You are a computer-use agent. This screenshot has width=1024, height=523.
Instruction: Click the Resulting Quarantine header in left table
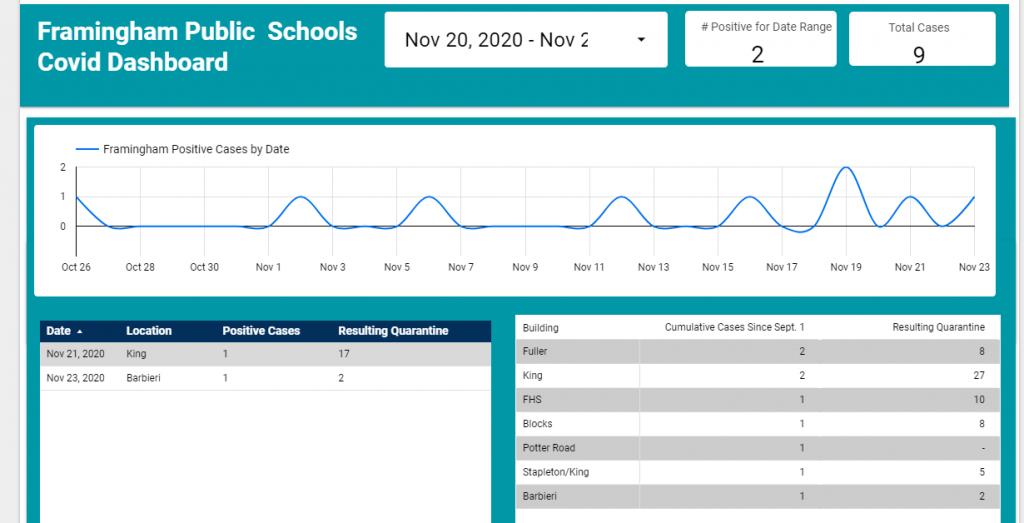(x=393, y=331)
